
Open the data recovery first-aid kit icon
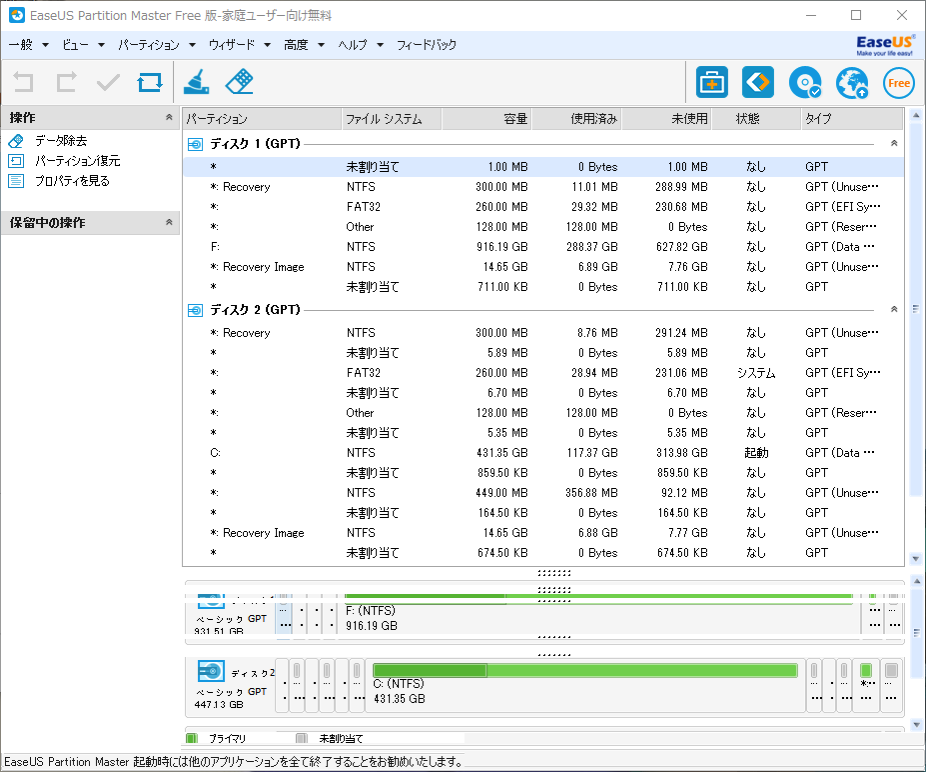[x=712, y=82]
